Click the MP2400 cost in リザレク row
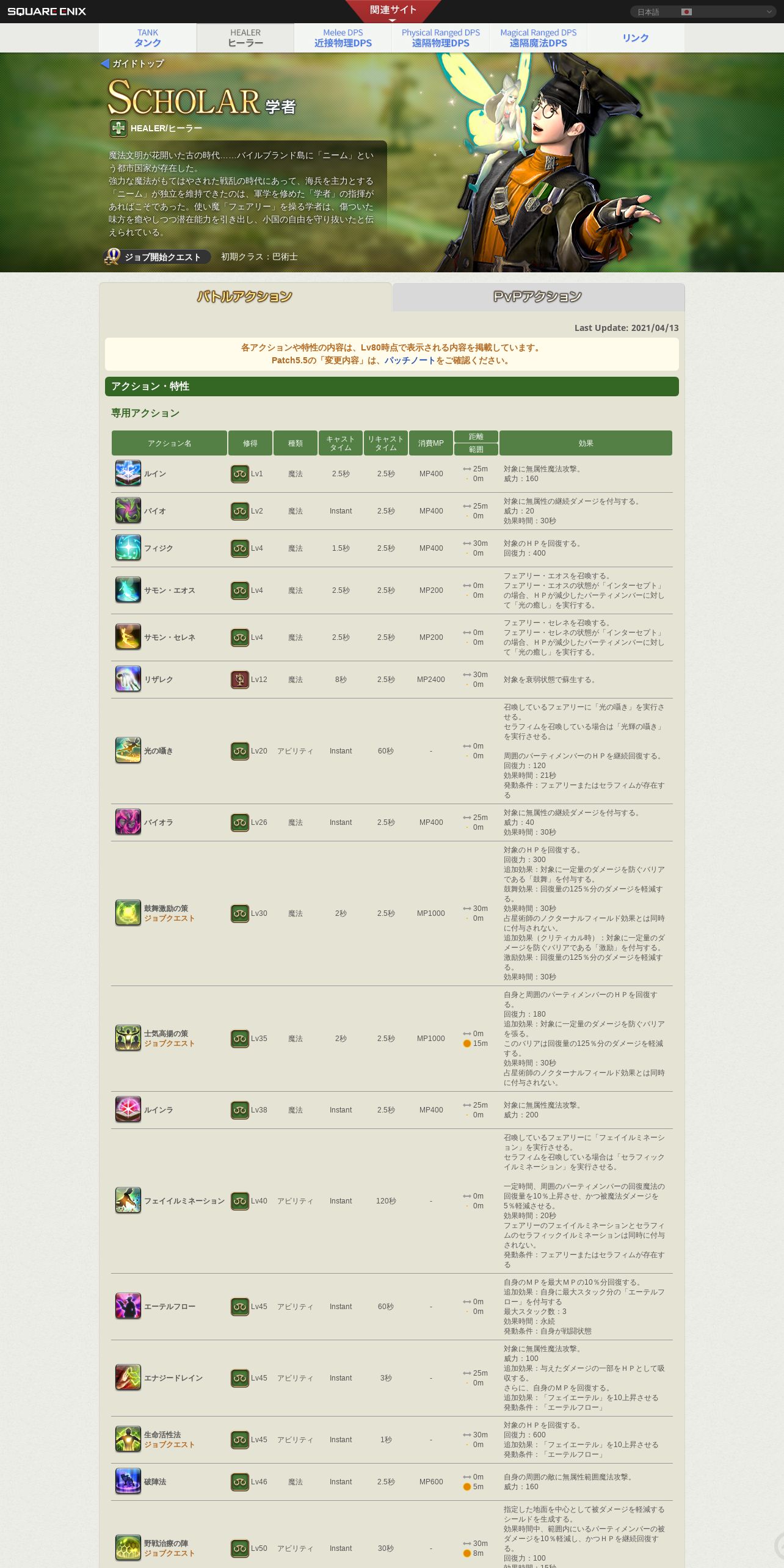The image size is (784, 1568). click(431, 680)
